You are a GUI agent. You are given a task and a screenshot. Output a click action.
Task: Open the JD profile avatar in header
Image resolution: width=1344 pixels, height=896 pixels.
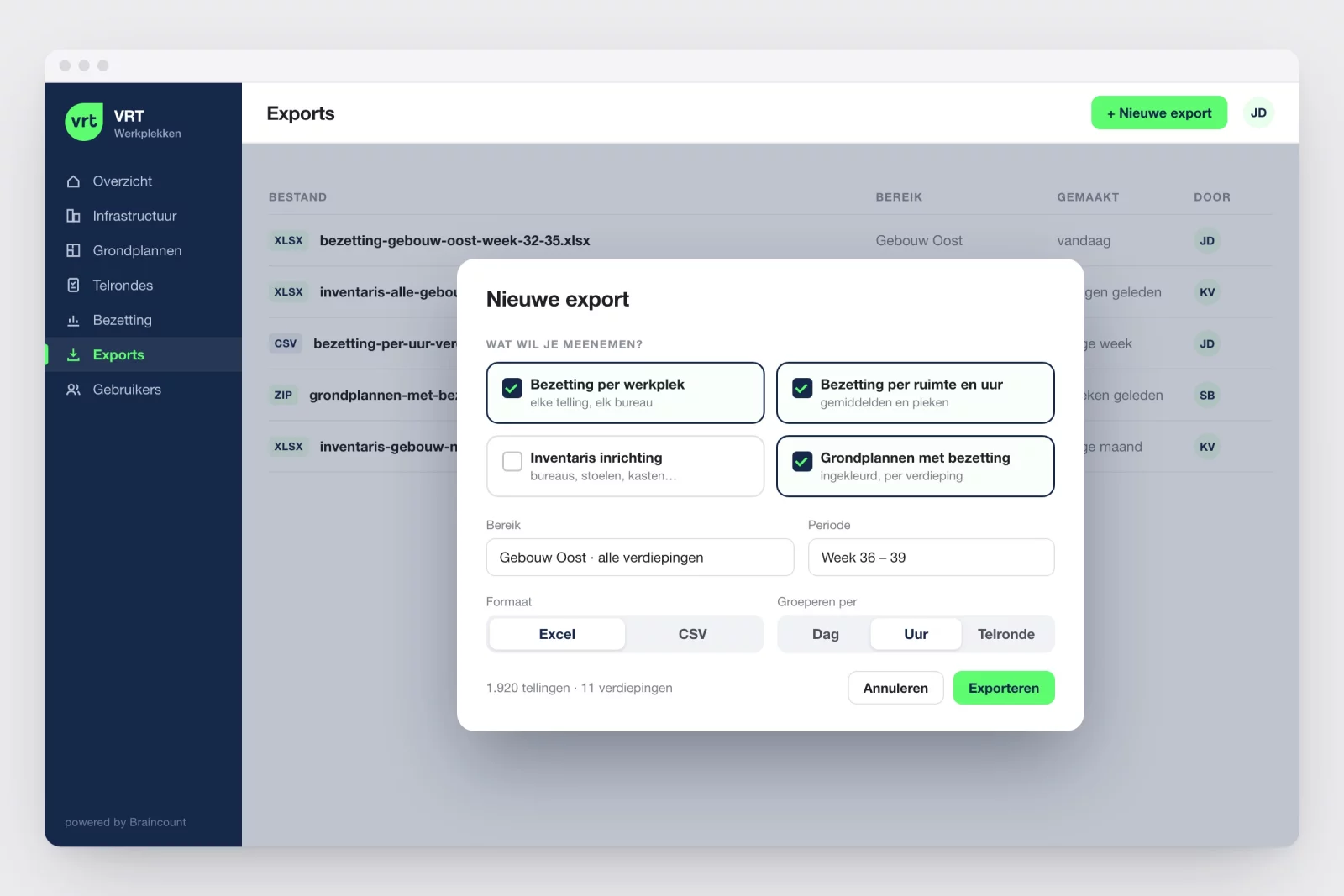tap(1258, 113)
